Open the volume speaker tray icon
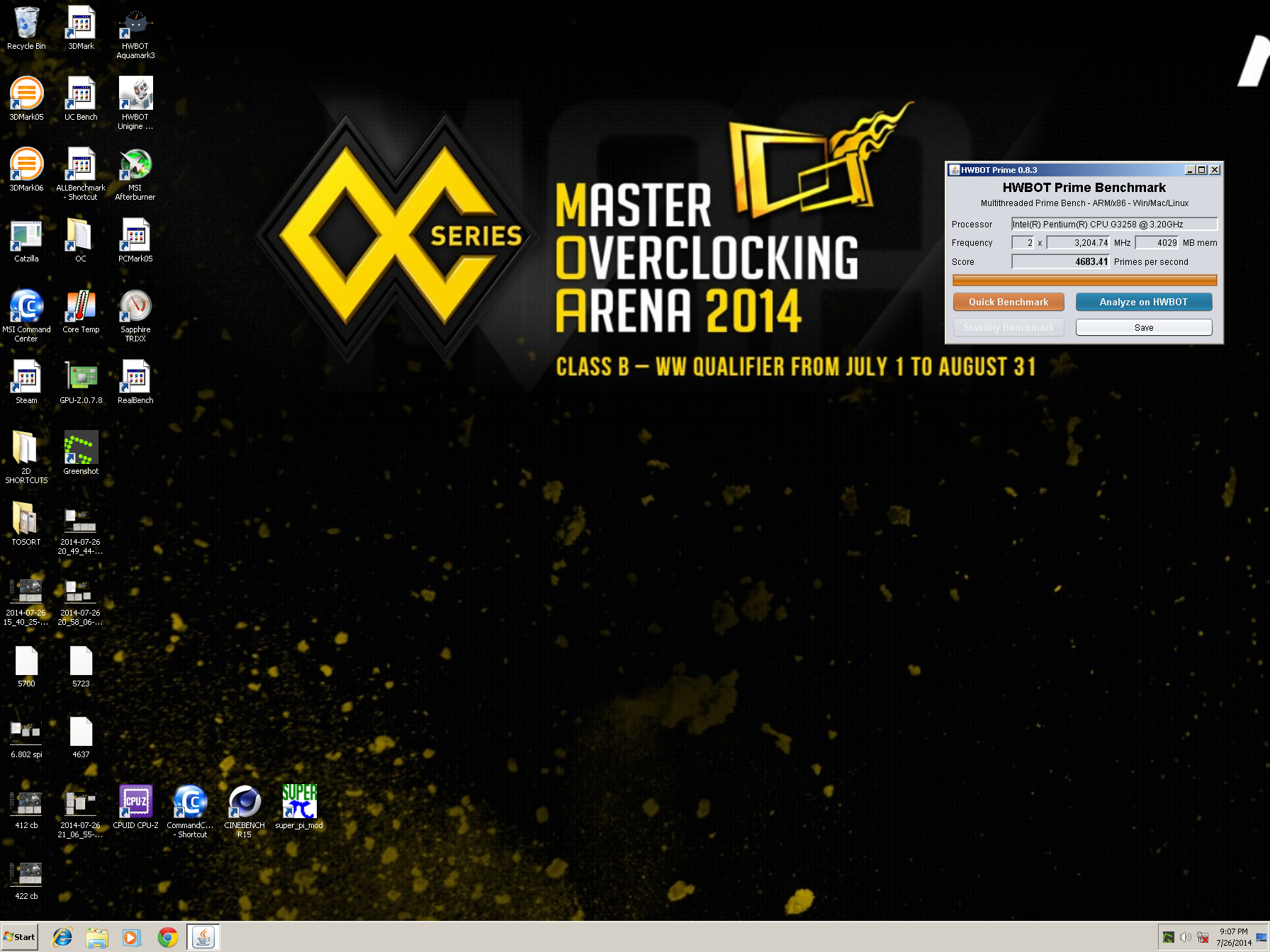The height and width of the screenshot is (952, 1270). tap(1186, 937)
